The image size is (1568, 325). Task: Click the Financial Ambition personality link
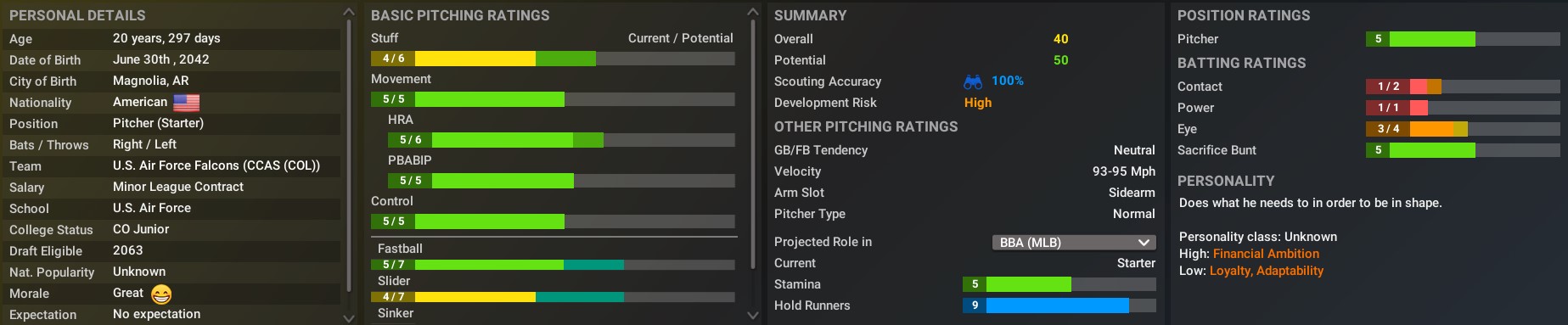click(x=1266, y=254)
